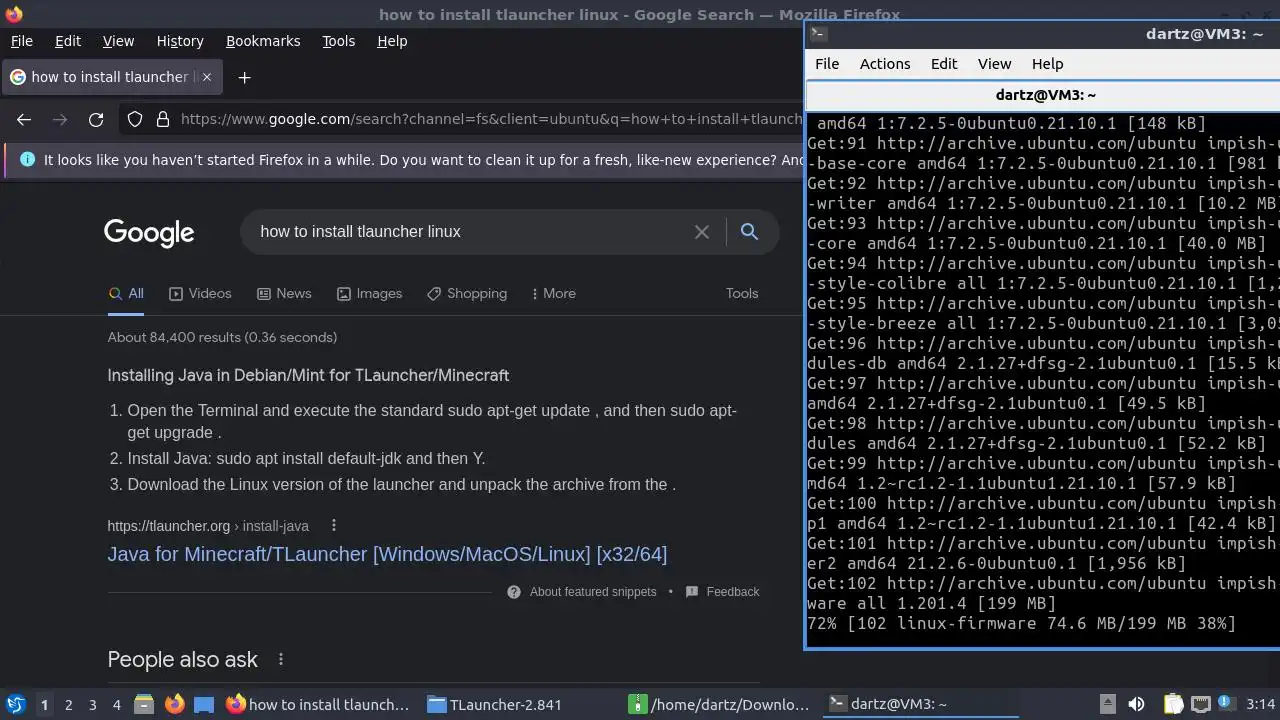The height and width of the screenshot is (720, 1280).
Task: Click the terminal window title icon
Action: click(818, 33)
